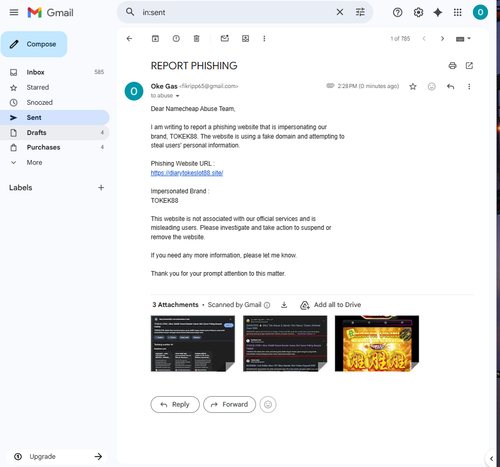
Task: Open the diarytokeslot88.site phishing link
Action: [187, 173]
